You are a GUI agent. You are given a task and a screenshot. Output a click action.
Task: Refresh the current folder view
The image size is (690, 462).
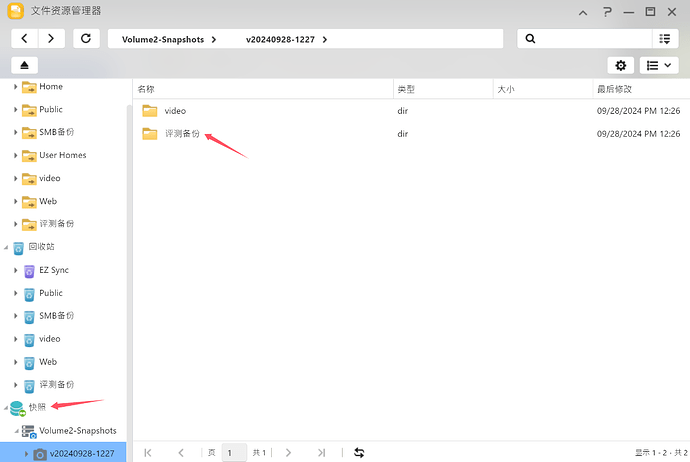tap(86, 38)
